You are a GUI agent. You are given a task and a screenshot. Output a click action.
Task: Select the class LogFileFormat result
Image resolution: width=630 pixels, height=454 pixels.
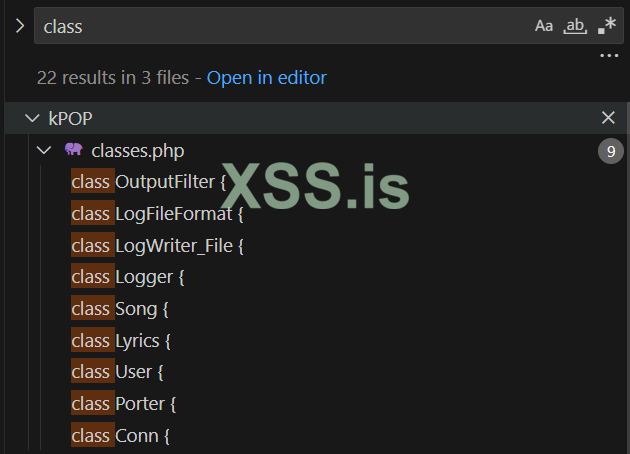pyautogui.click(x=158, y=214)
